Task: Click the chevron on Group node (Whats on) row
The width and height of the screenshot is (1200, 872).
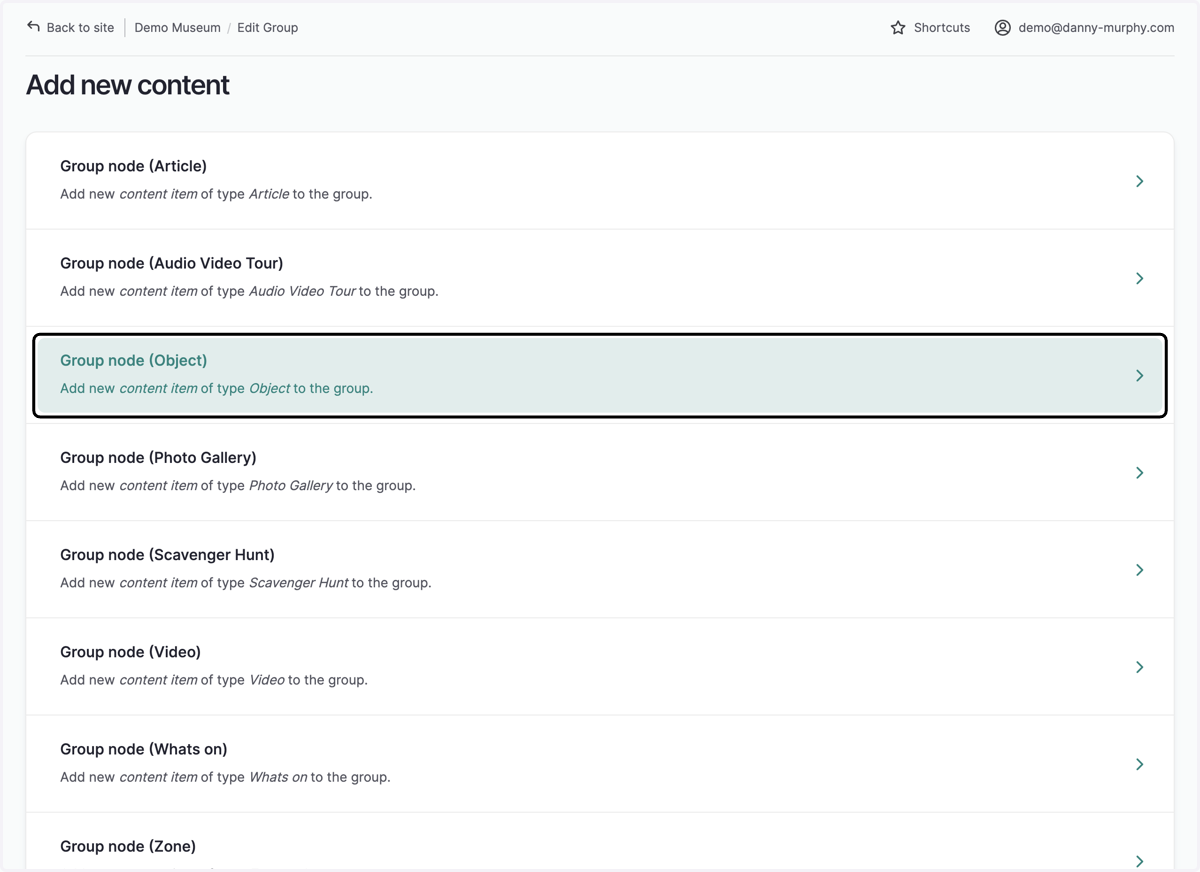Action: [x=1139, y=763]
